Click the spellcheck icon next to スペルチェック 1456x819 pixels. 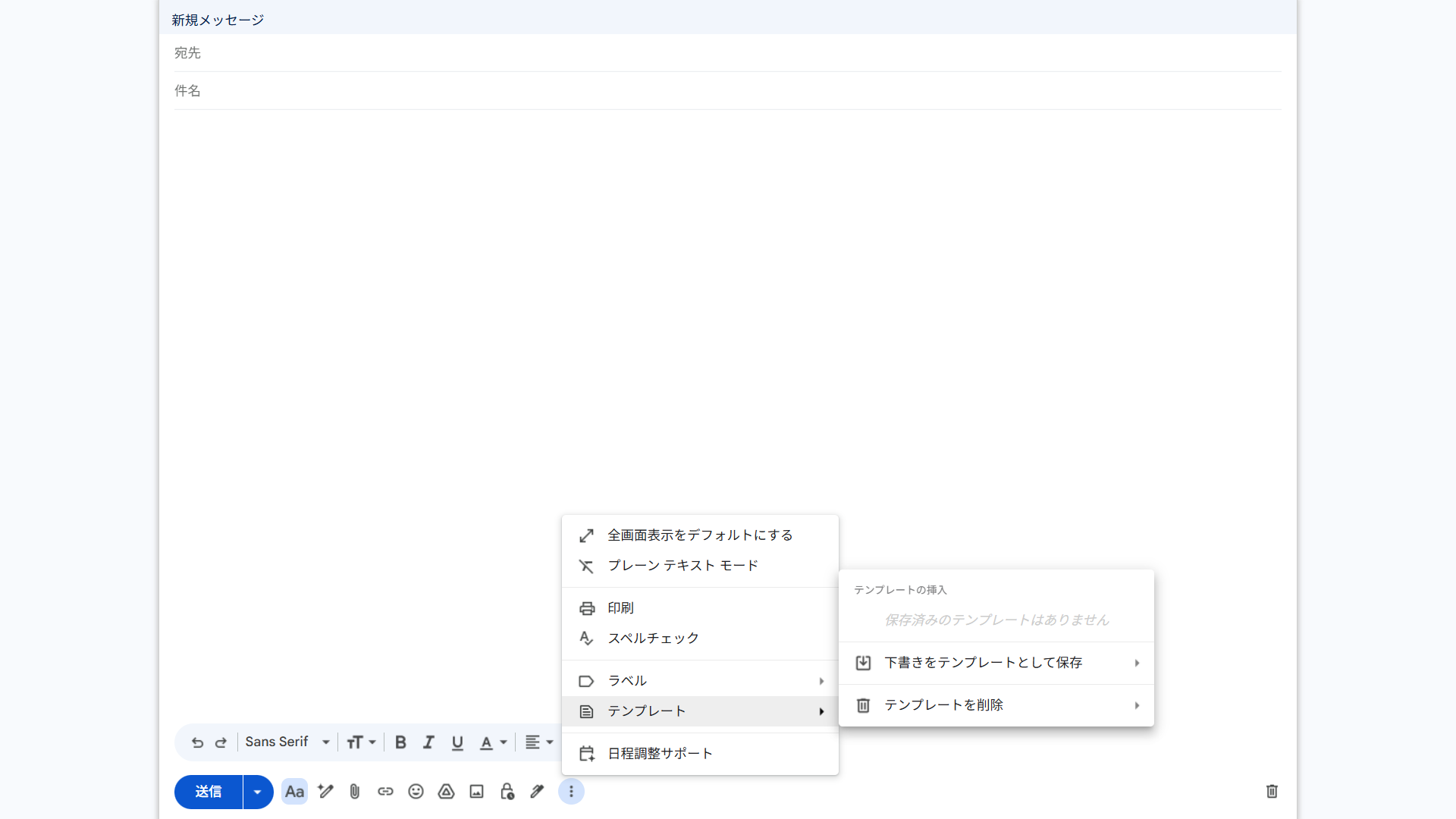point(586,639)
